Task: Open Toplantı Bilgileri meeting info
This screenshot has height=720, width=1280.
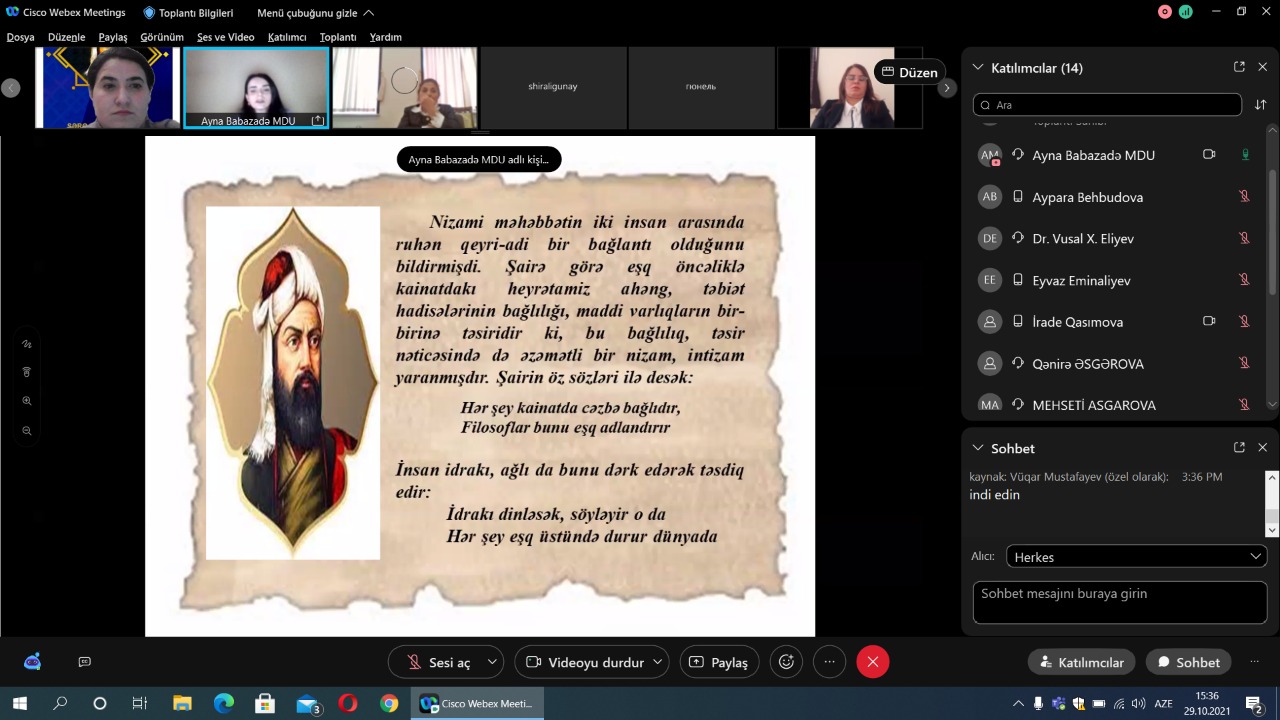Action: click(x=188, y=13)
